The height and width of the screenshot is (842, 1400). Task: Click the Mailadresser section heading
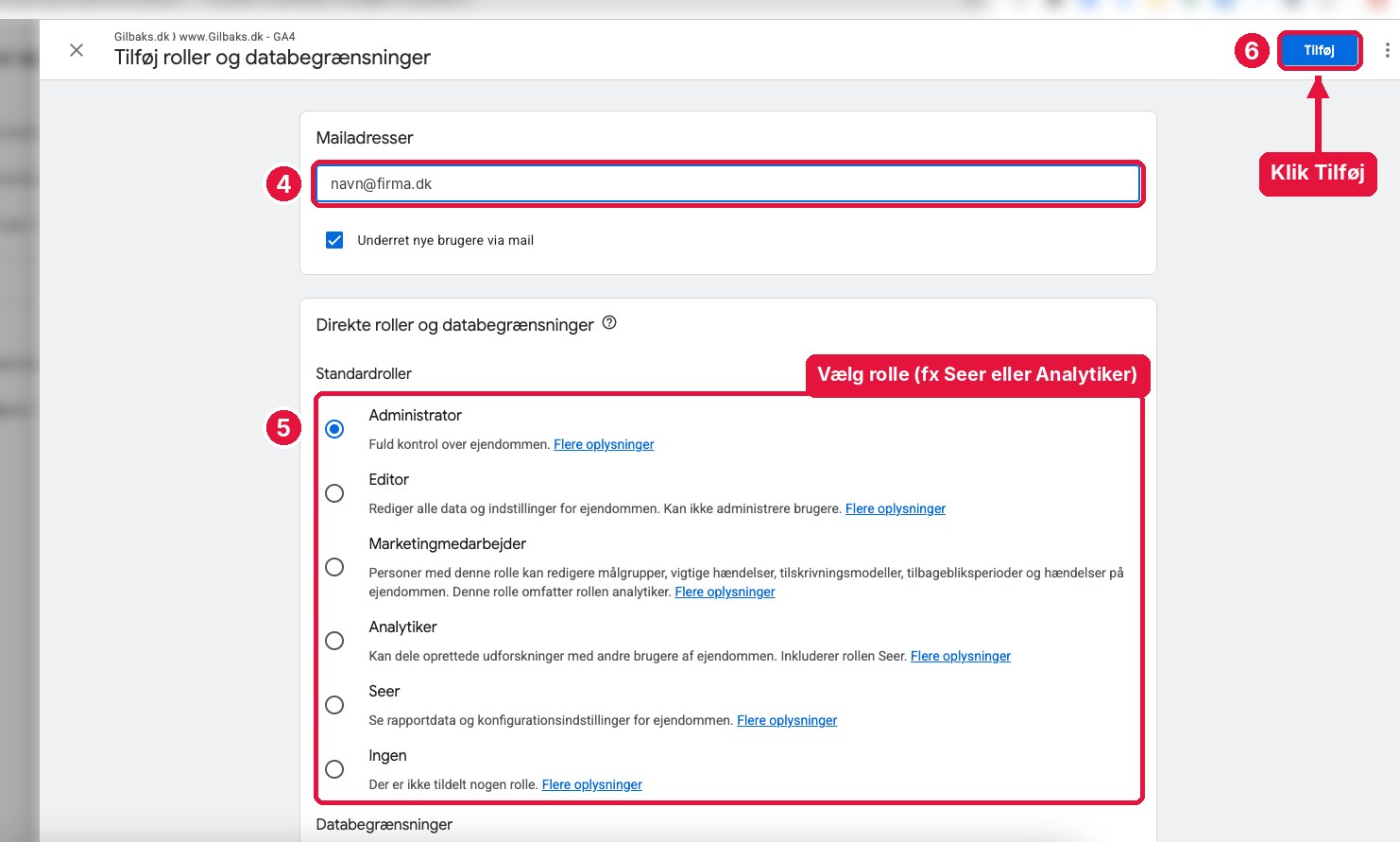(x=365, y=137)
